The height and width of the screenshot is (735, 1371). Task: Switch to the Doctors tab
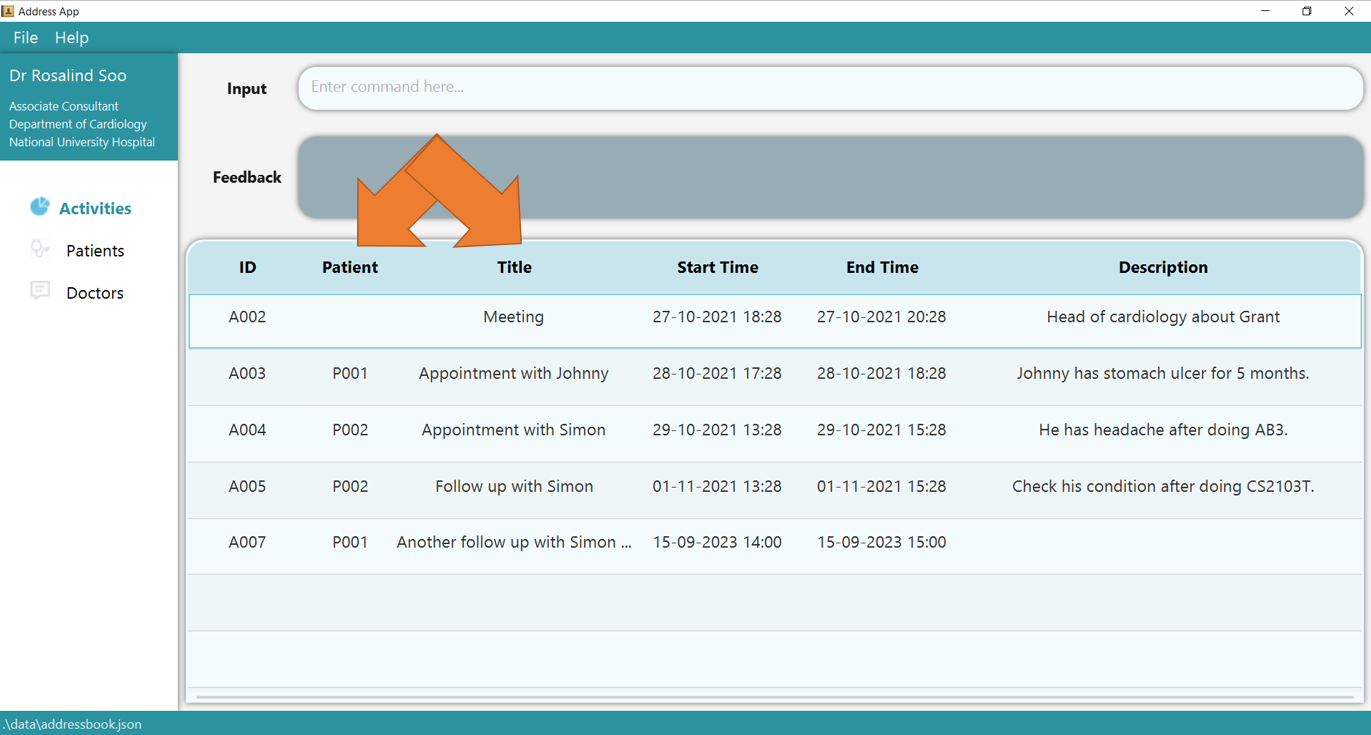(95, 293)
